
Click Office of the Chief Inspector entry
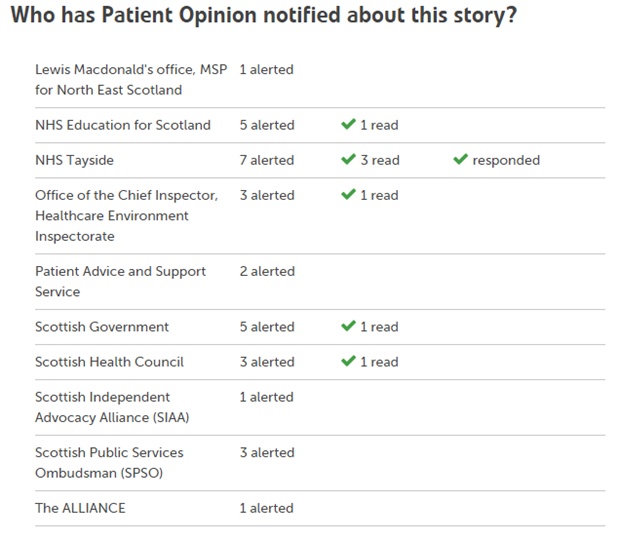pos(127,215)
